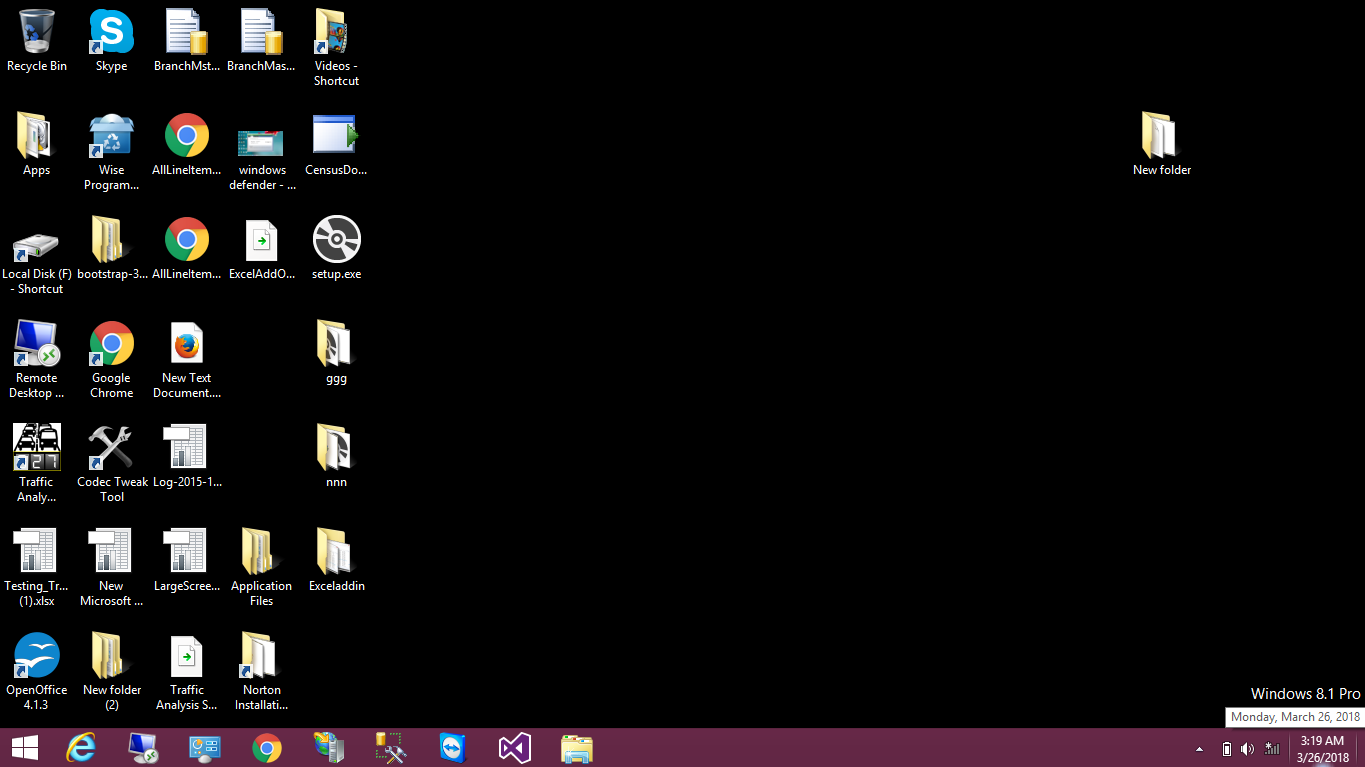
Task: Launch TeamViewer from the taskbar
Action: click(x=453, y=748)
